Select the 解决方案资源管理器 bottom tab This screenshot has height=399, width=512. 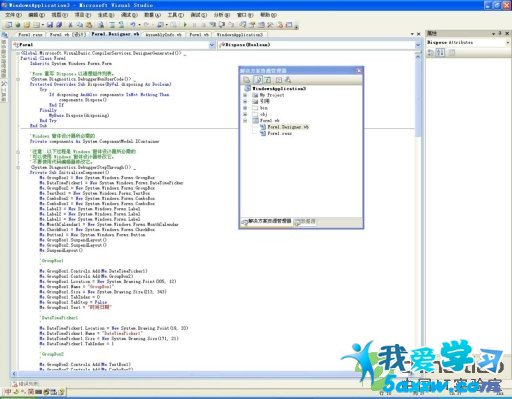267,221
